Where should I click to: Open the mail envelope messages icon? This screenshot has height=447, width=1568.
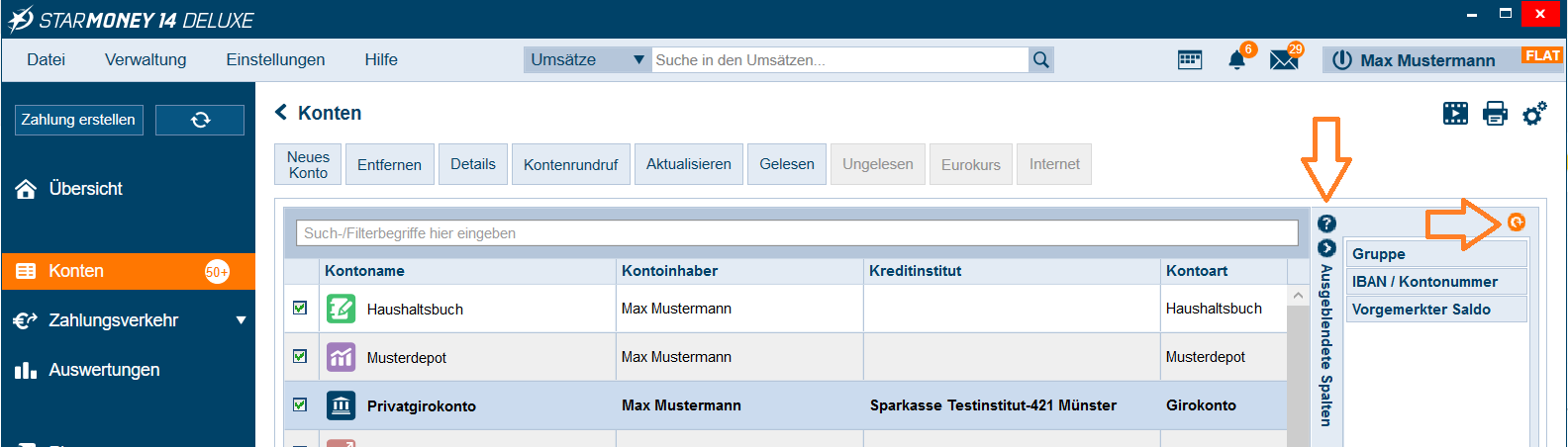point(1284,60)
